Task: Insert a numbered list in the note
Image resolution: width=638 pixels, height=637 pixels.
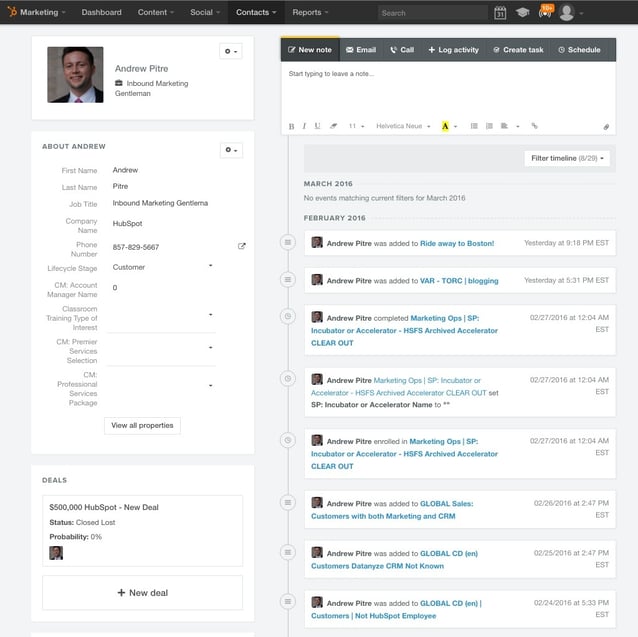Action: (489, 126)
